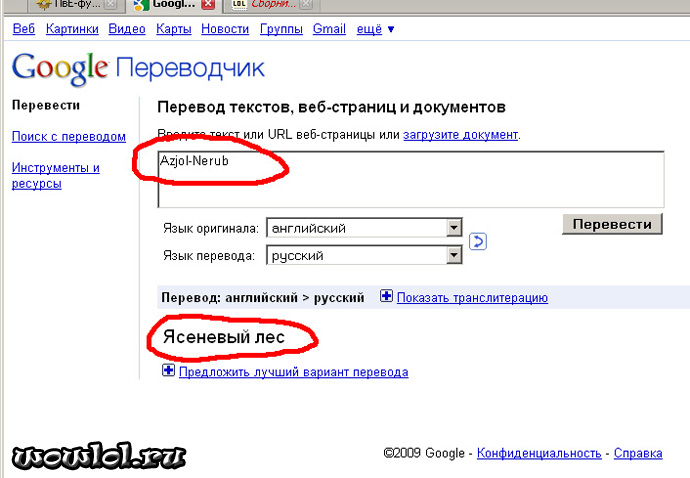Click the Переводчик title text
Image resolution: width=690 pixels, height=478 pixels.
(x=190, y=69)
